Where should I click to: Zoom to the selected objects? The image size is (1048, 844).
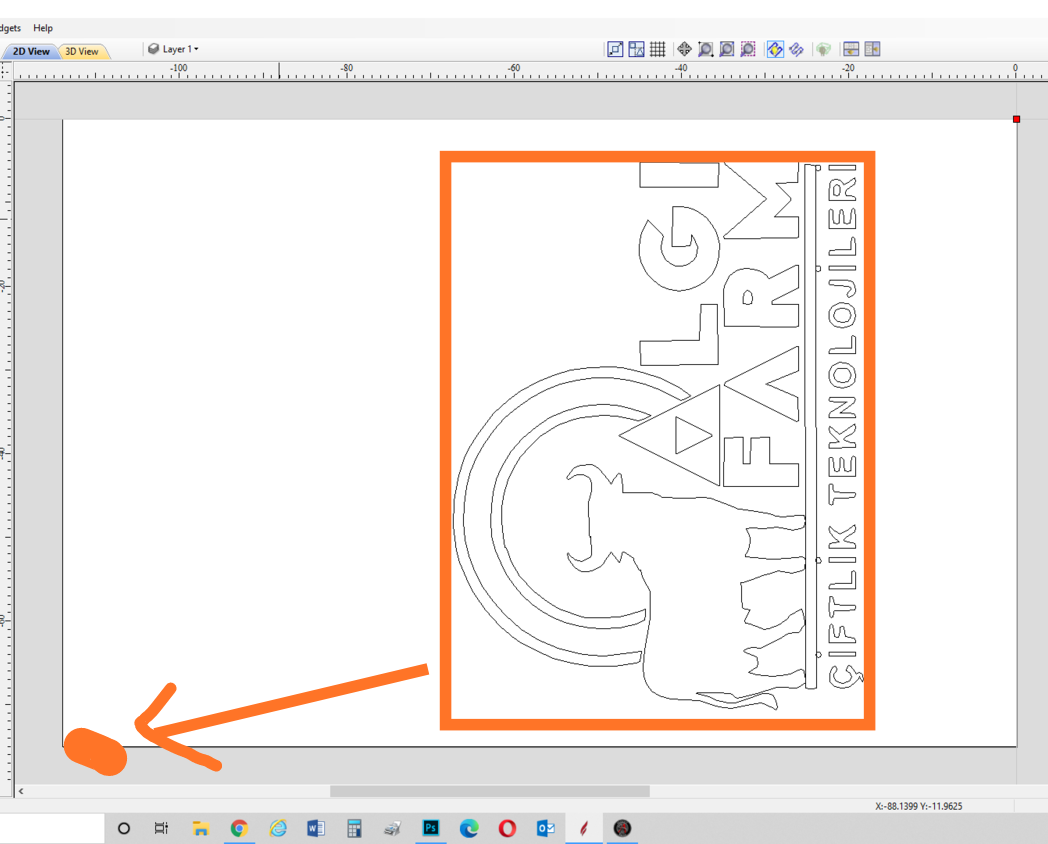click(748, 49)
